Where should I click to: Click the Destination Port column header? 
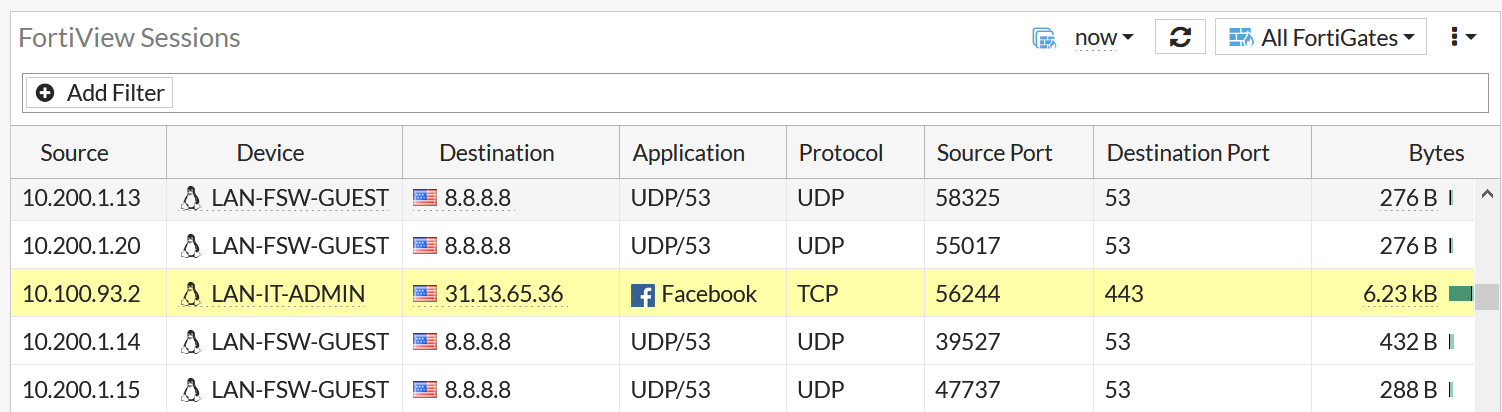[1188, 153]
